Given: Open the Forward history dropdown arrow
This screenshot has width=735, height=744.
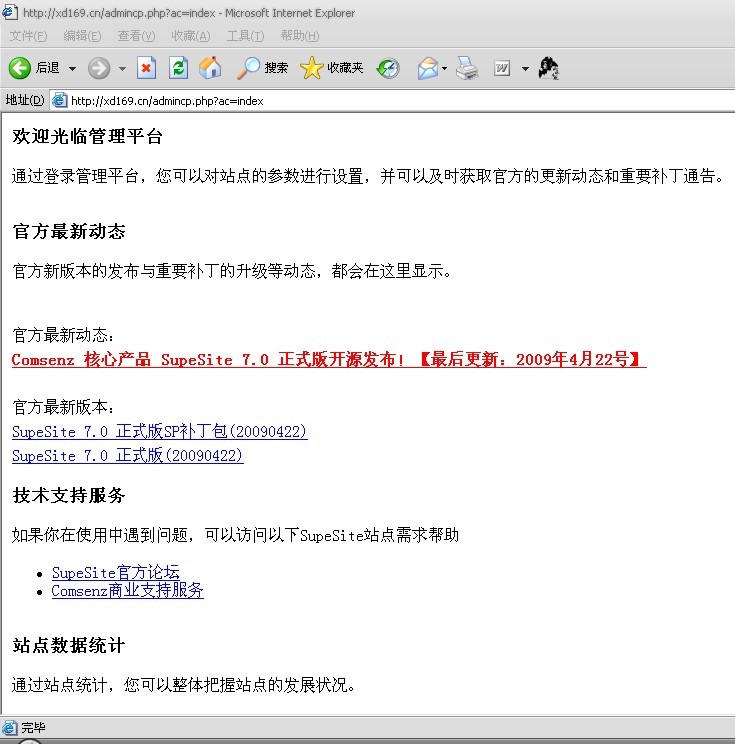Looking at the screenshot, I should click(122, 69).
